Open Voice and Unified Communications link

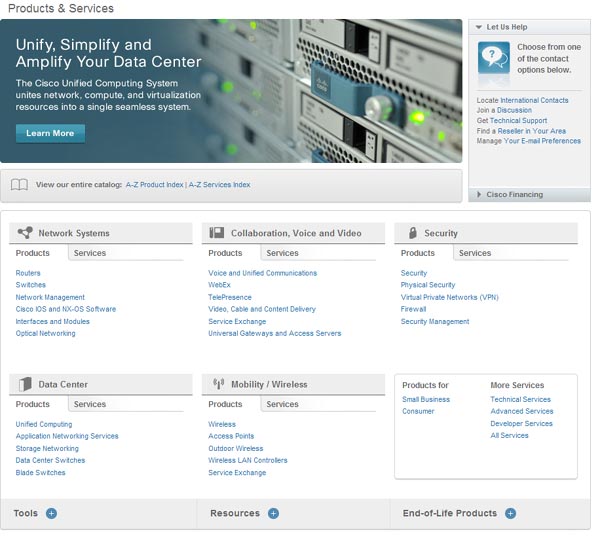262,273
